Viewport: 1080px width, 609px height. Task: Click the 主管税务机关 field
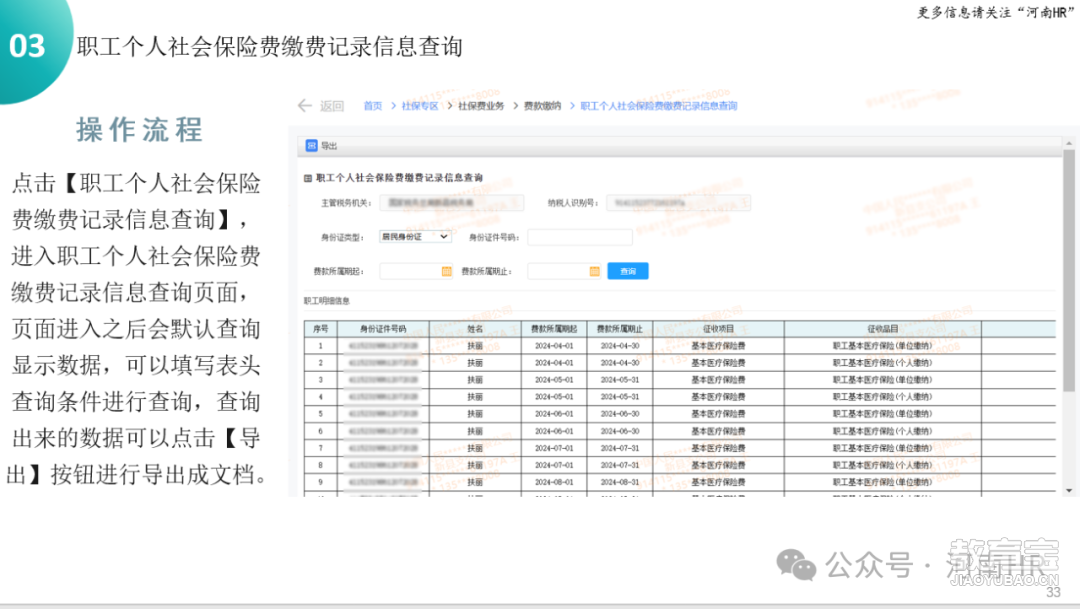point(453,203)
